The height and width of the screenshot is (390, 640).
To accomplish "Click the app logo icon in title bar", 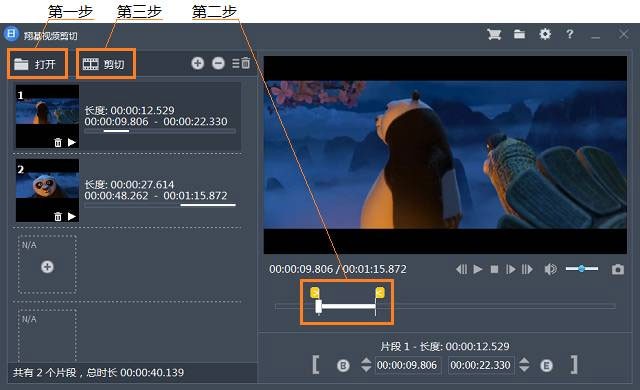I will pyautogui.click(x=11, y=34).
